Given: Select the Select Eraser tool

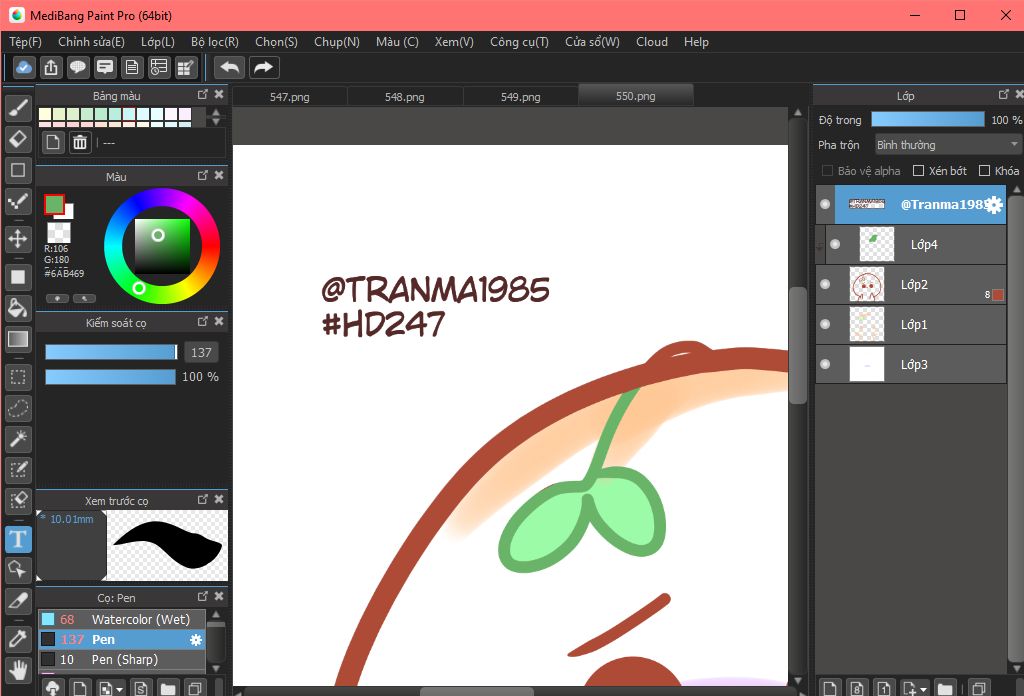Looking at the screenshot, I should (18, 501).
